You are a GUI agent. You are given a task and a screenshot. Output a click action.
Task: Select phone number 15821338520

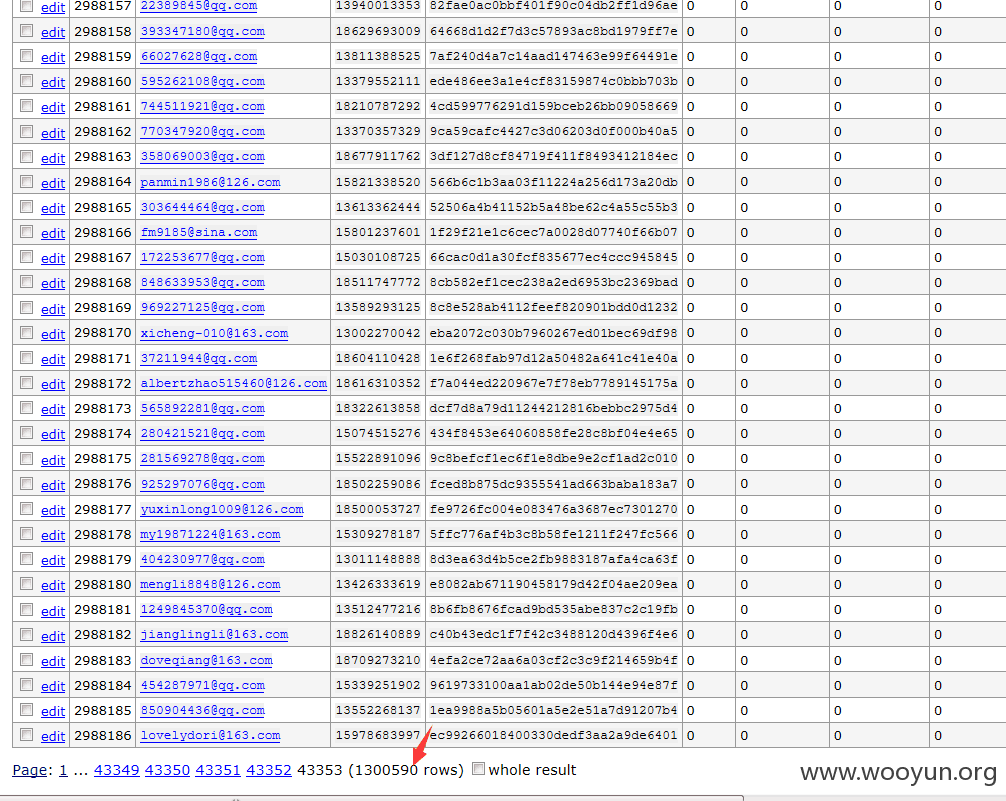(x=378, y=182)
